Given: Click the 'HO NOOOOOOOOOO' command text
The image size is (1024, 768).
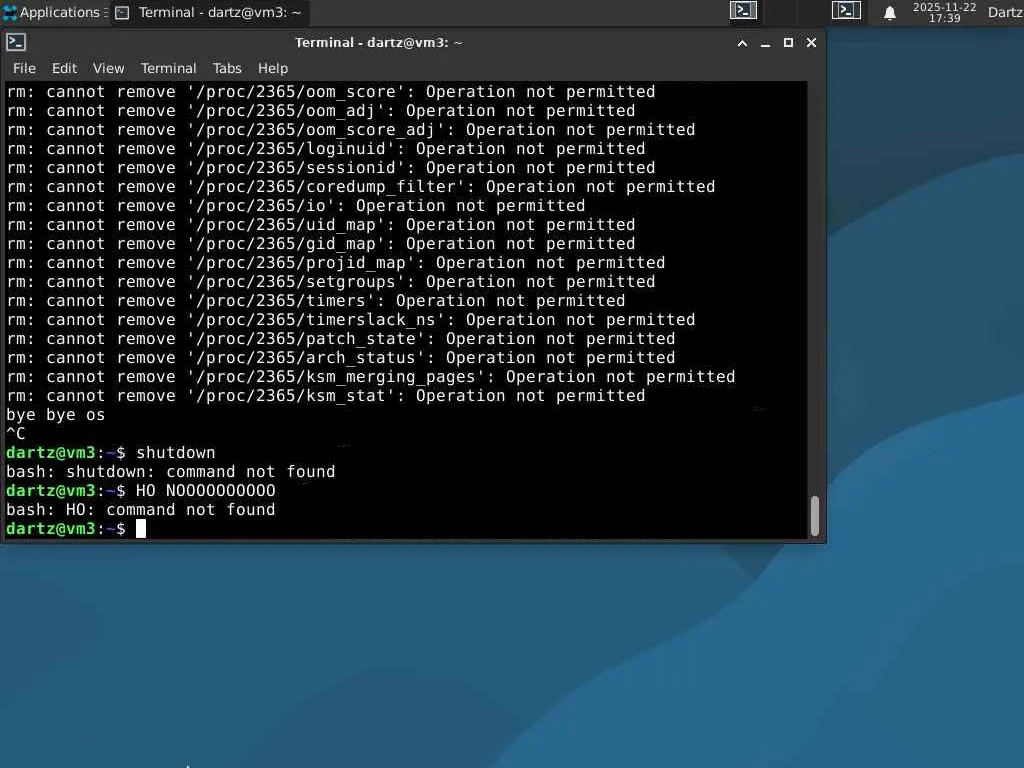Looking at the screenshot, I should tap(206, 490).
